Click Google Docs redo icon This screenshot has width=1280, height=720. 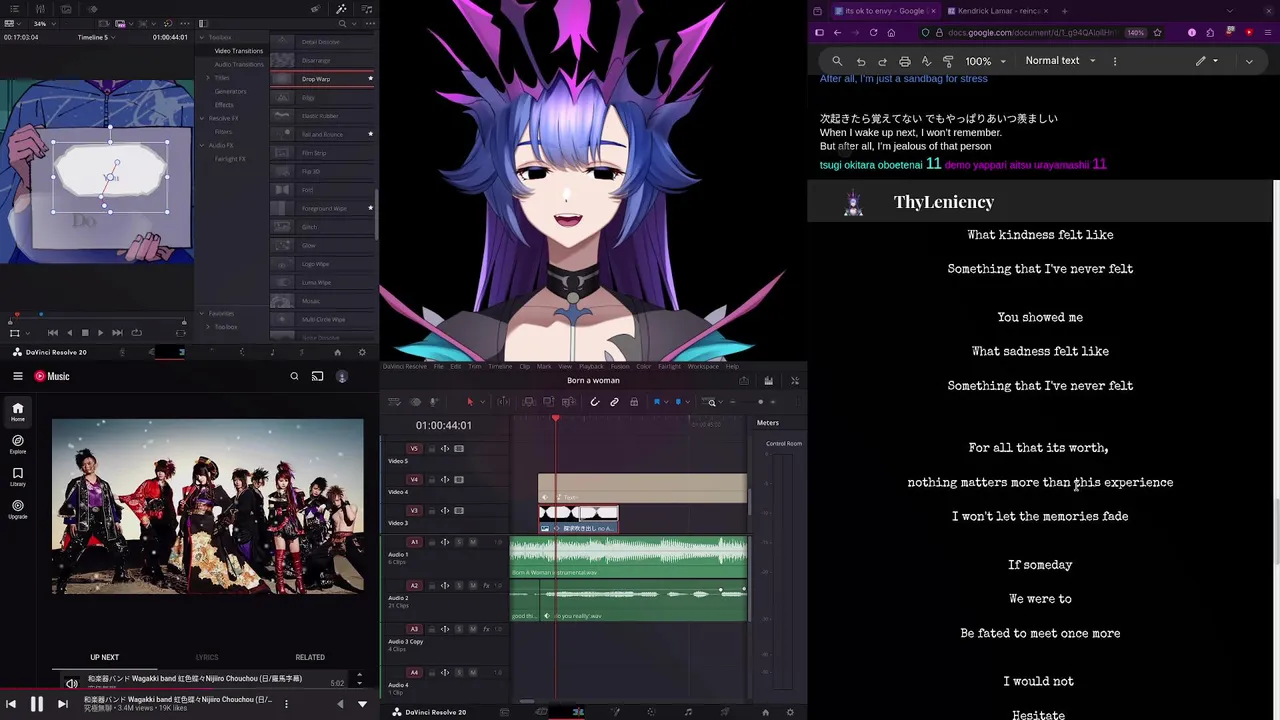pos(883,61)
